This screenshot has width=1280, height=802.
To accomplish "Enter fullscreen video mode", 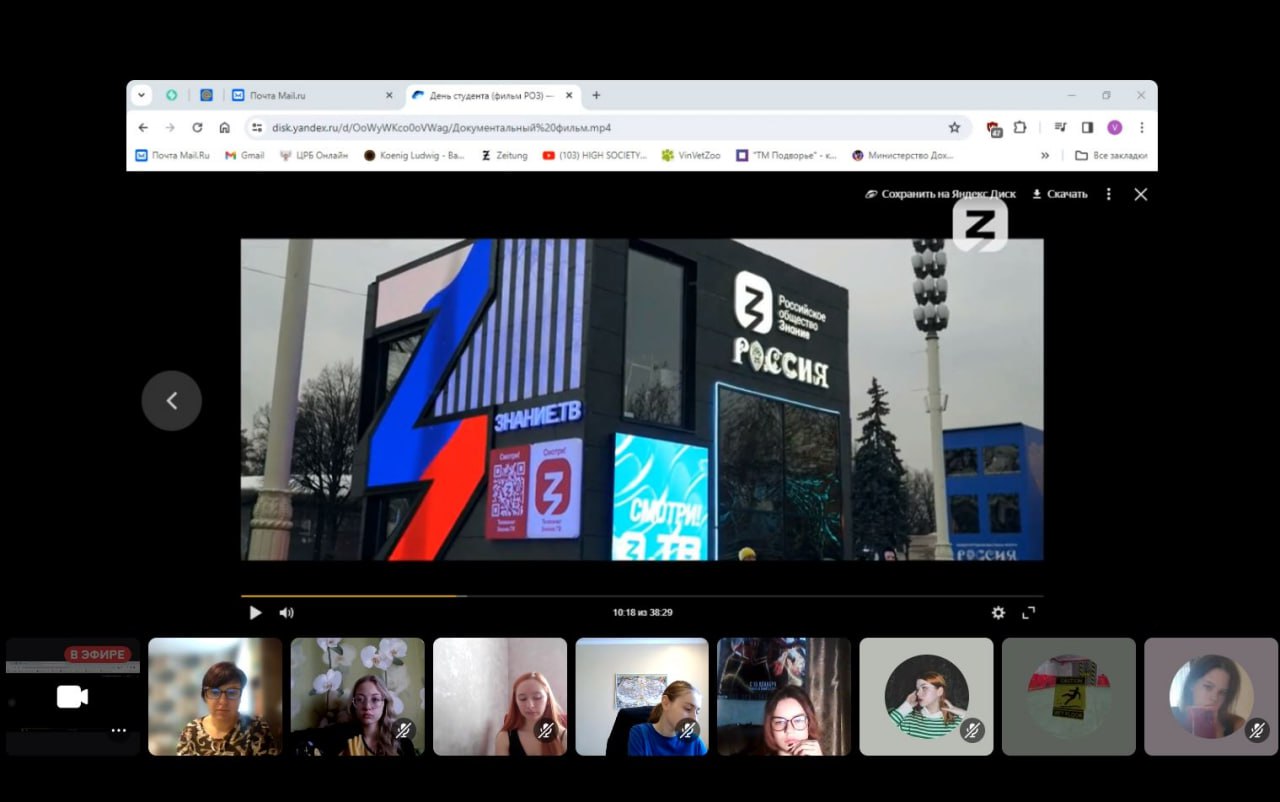I will 1028,613.
